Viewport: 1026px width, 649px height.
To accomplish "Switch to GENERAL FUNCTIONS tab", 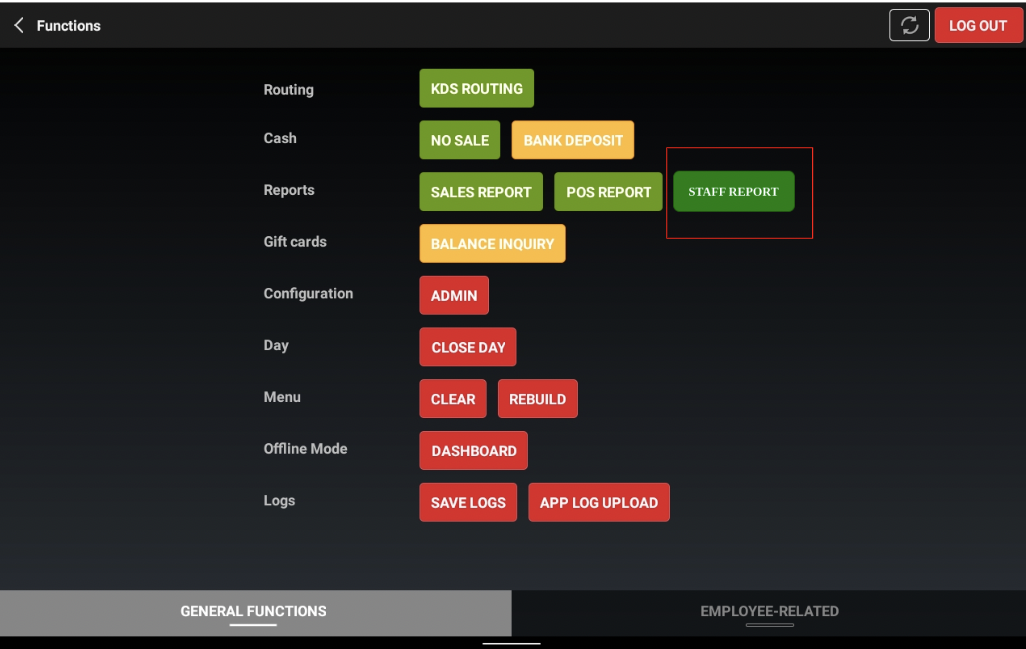I will tap(255, 612).
